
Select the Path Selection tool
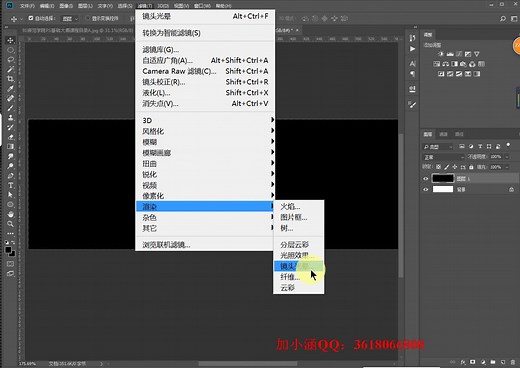coord(11,195)
